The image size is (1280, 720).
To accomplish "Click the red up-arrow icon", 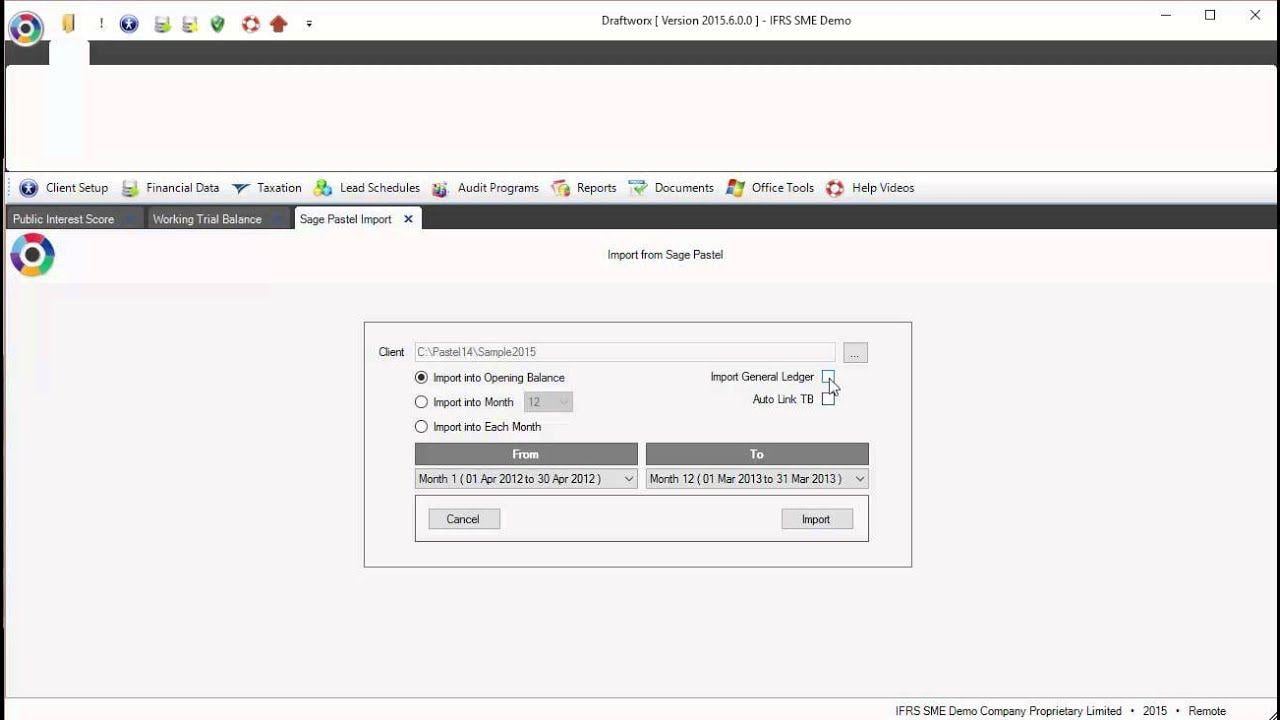I will pyautogui.click(x=278, y=23).
